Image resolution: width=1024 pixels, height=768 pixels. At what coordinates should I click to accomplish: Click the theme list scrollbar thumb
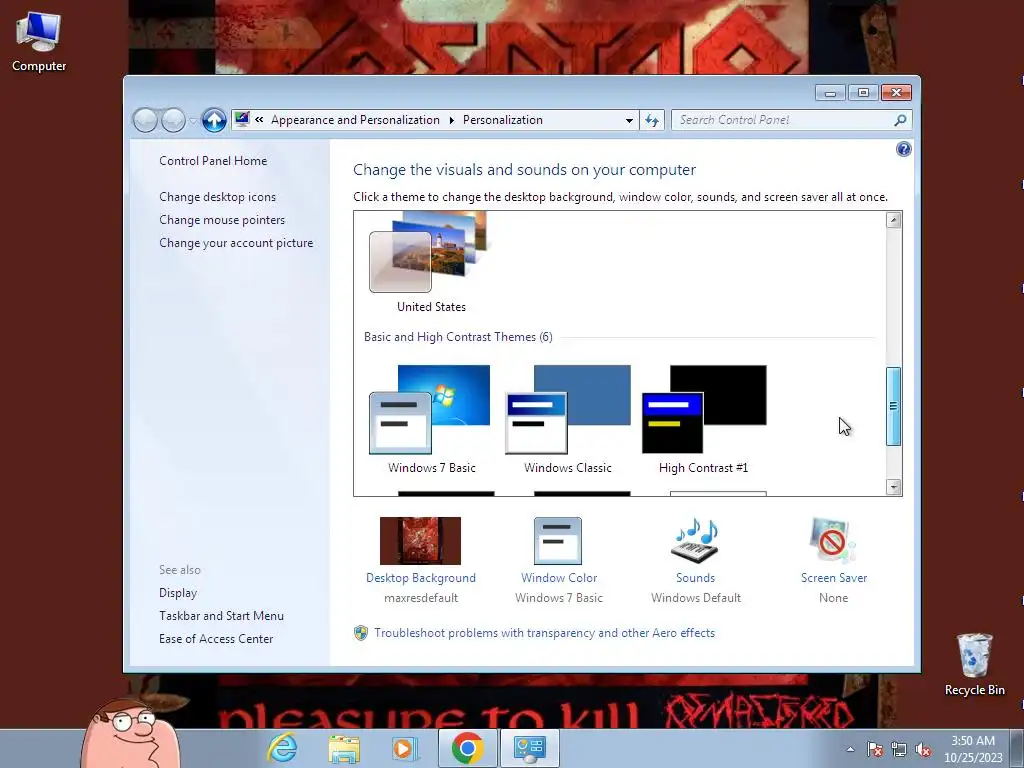893,406
